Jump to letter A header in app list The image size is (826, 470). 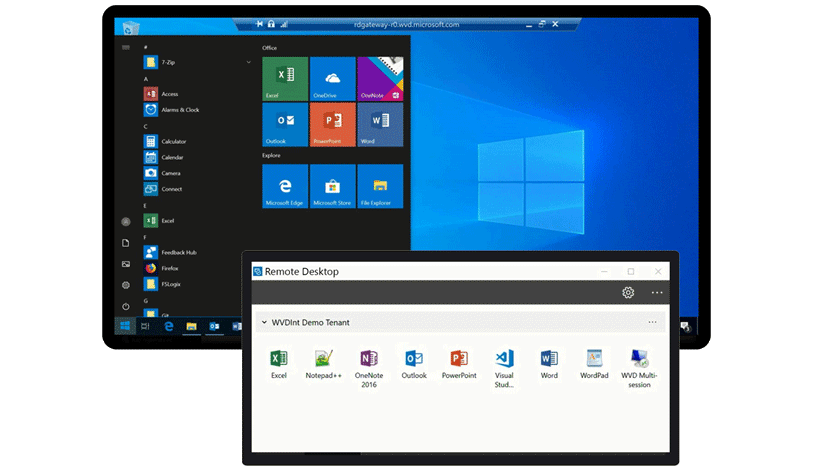tap(146, 79)
